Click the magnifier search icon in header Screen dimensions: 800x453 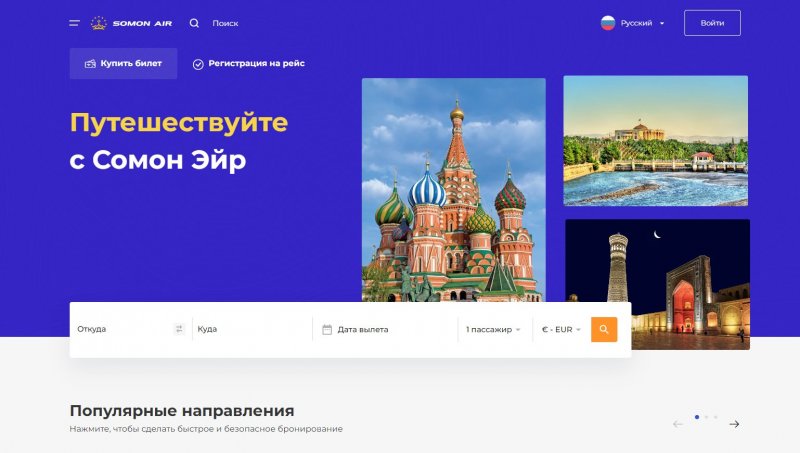(194, 23)
